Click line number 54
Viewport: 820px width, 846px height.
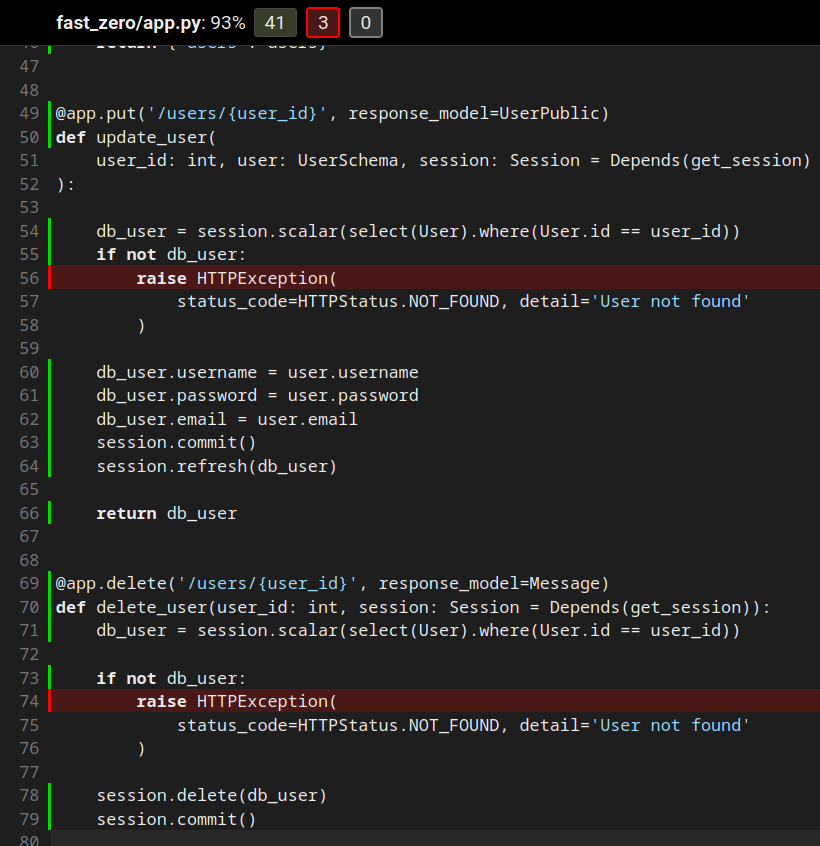pos(28,231)
